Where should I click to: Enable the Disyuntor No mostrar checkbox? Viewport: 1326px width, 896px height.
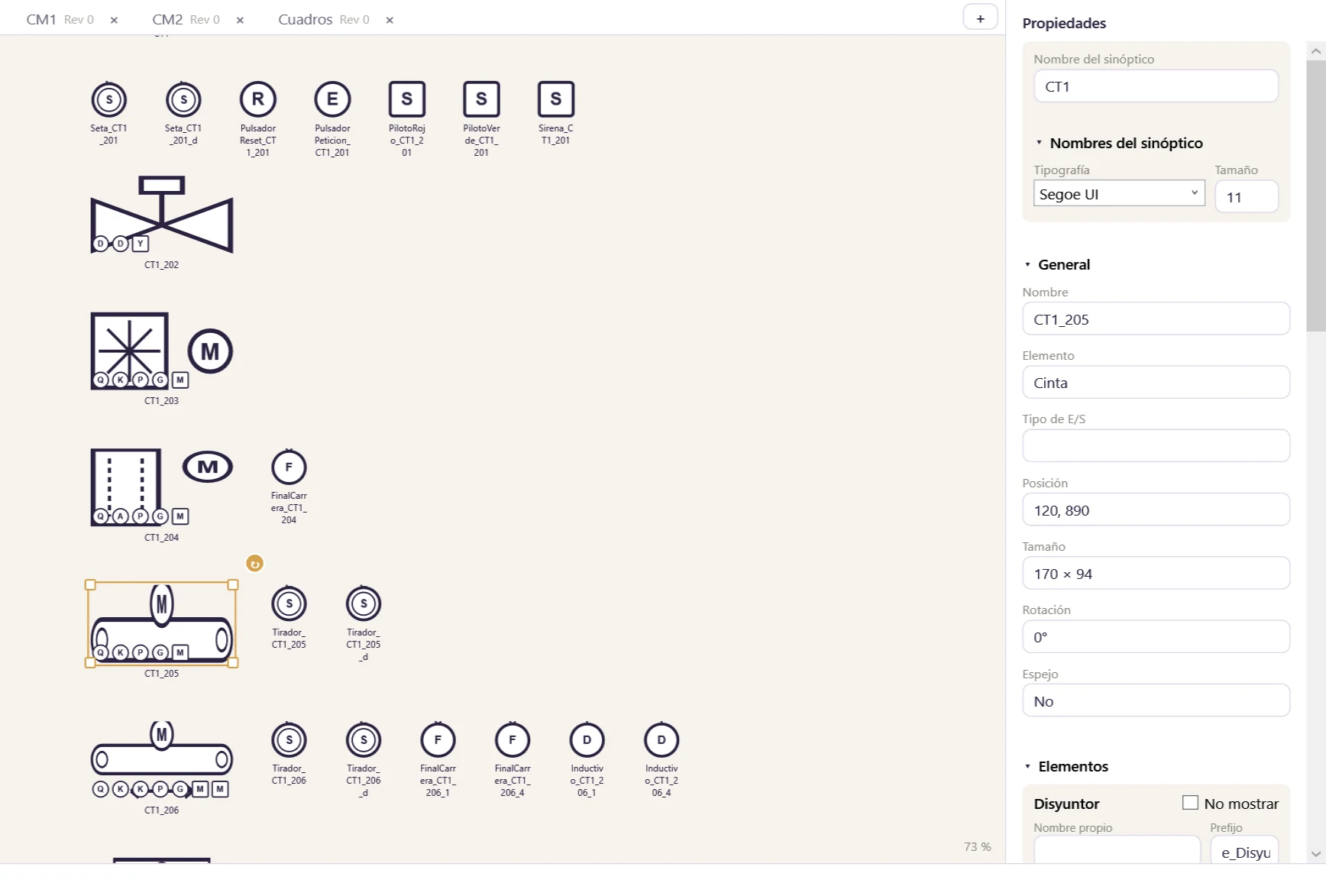[1190, 803]
